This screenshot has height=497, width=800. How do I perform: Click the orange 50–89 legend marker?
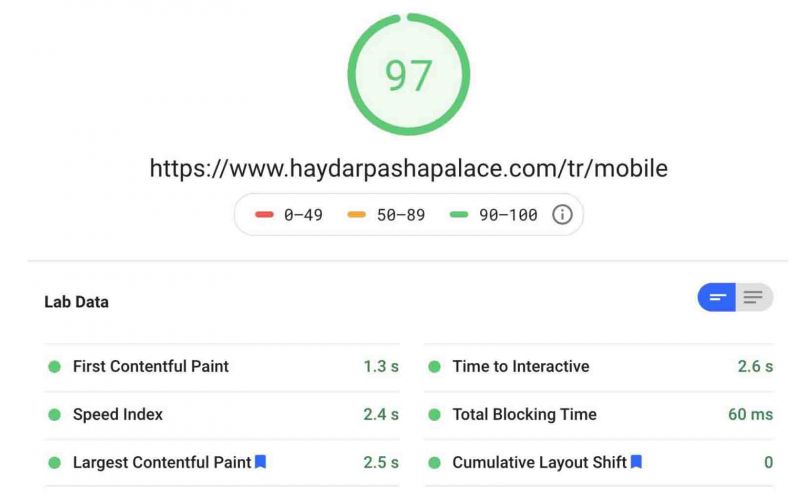click(357, 215)
